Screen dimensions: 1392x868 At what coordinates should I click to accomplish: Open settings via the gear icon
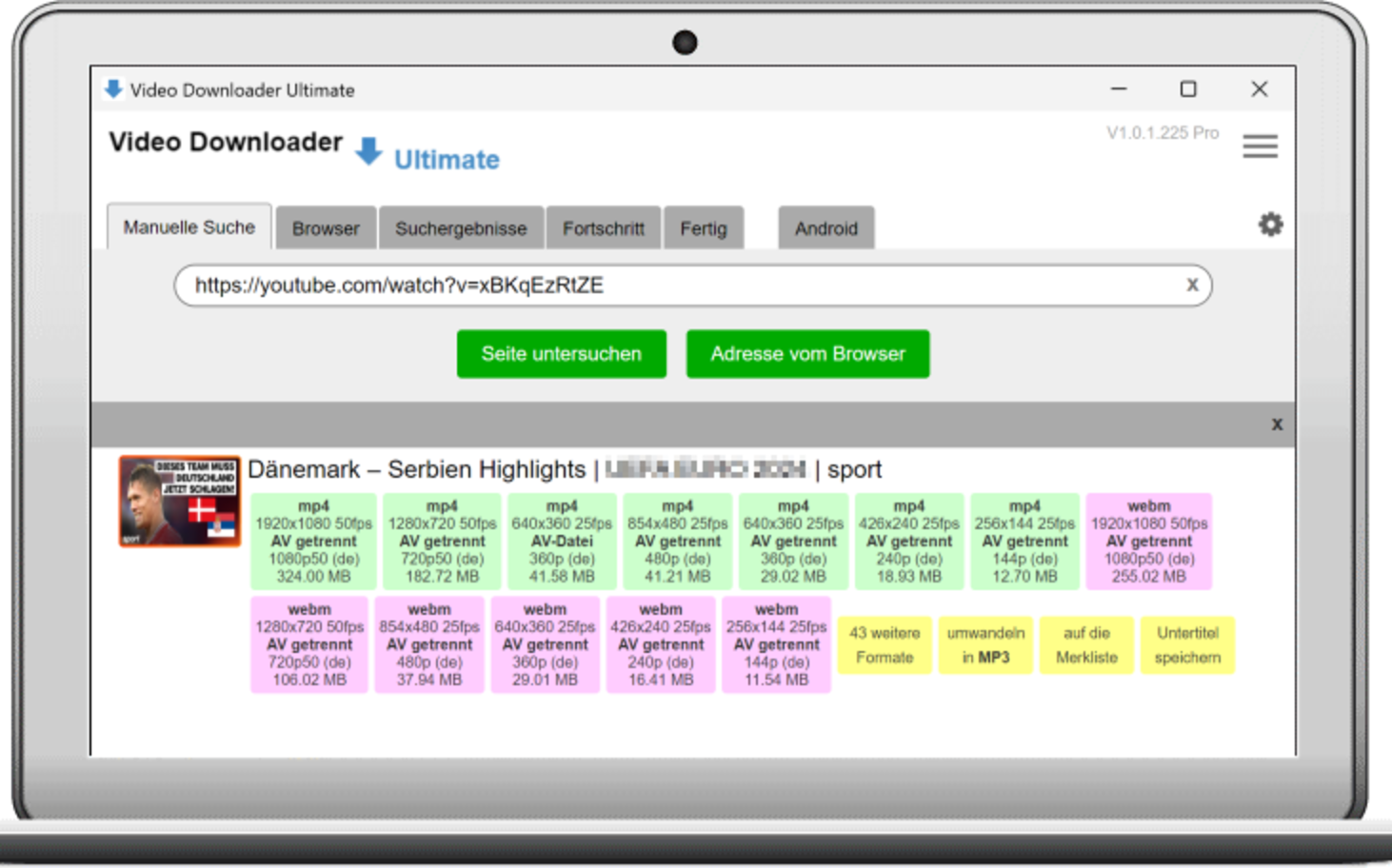pyautogui.click(x=1270, y=225)
